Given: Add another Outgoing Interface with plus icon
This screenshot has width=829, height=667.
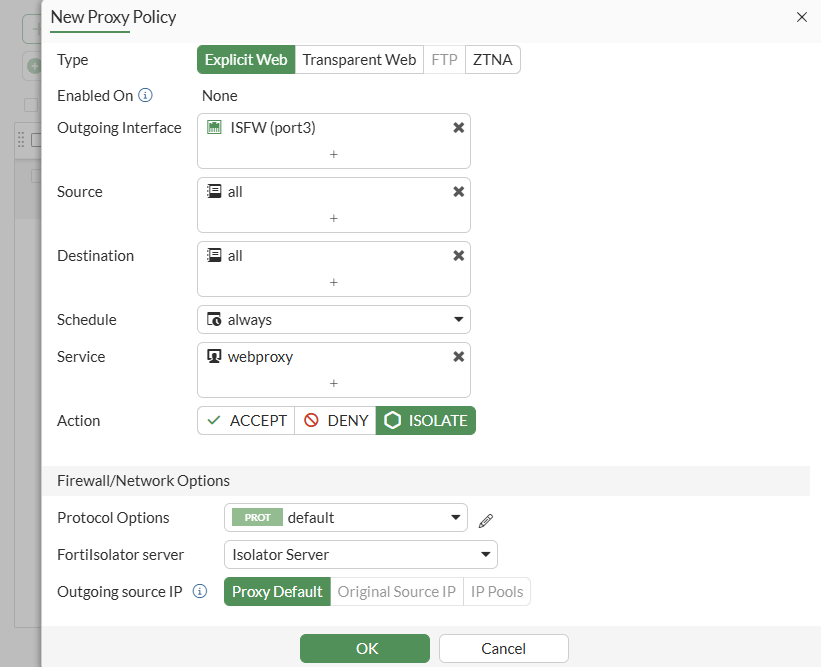Looking at the screenshot, I should (334, 156).
